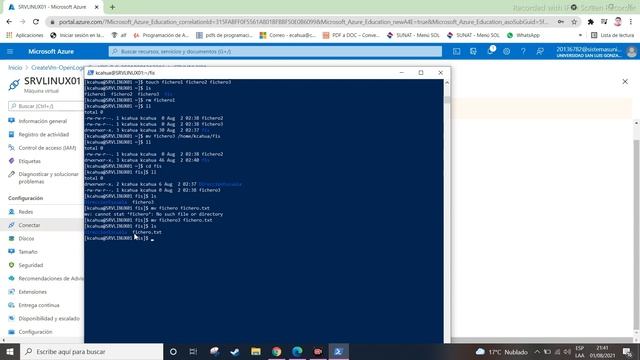This screenshot has width=640, height=360.
Task: Click the Windows taskbar search box
Action: point(91,351)
